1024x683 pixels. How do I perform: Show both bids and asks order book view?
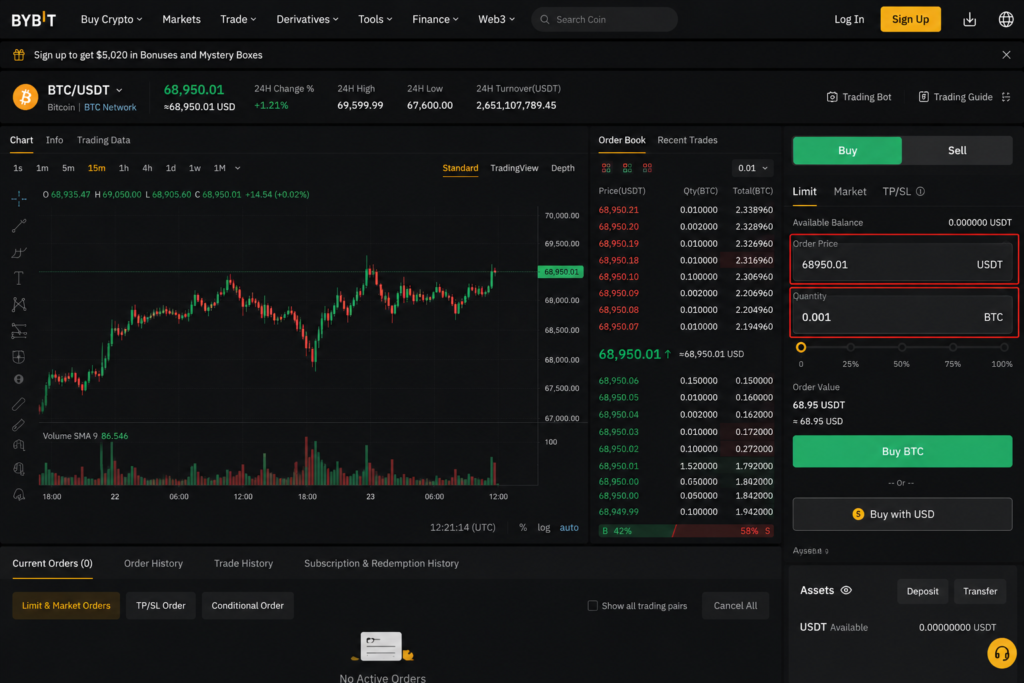606,168
